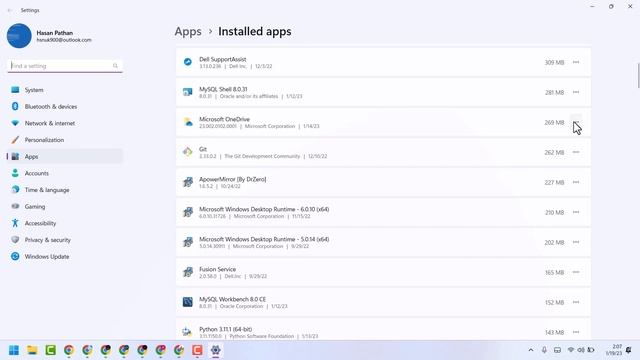Open more options for MySQL Shell 8.0.31

(x=576, y=92)
